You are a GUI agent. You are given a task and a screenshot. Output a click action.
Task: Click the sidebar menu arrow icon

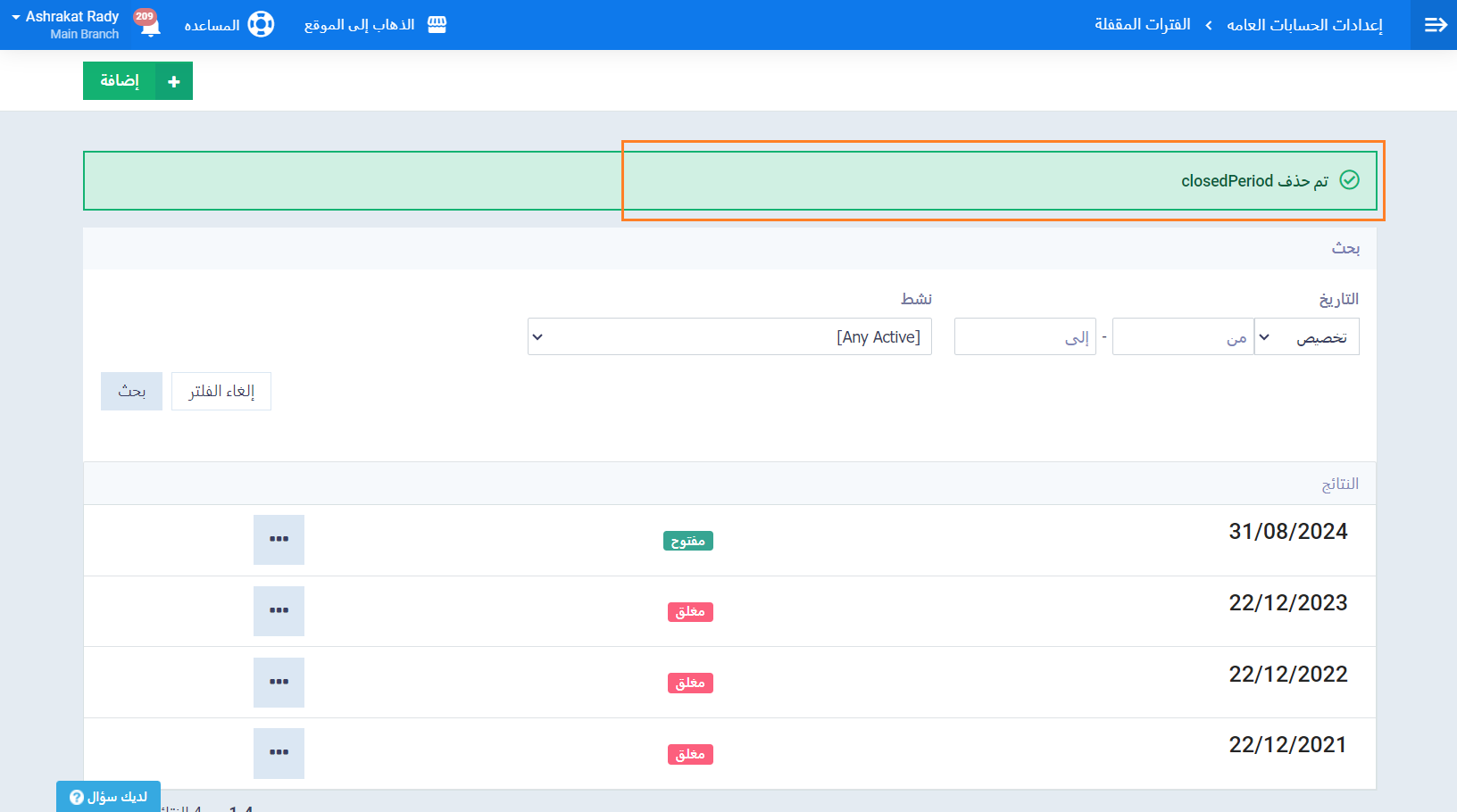click(x=1435, y=25)
